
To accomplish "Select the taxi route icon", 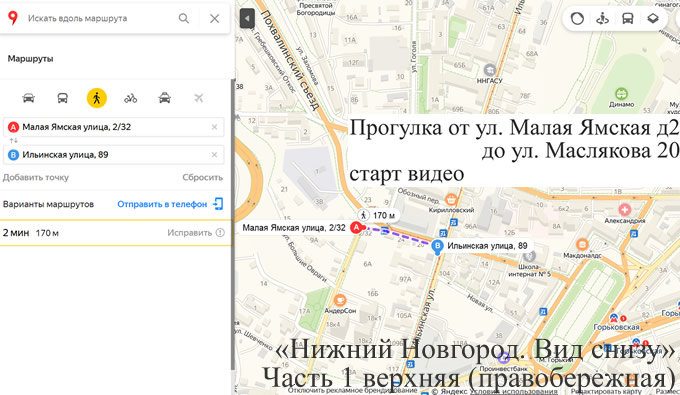I will click(x=164, y=98).
